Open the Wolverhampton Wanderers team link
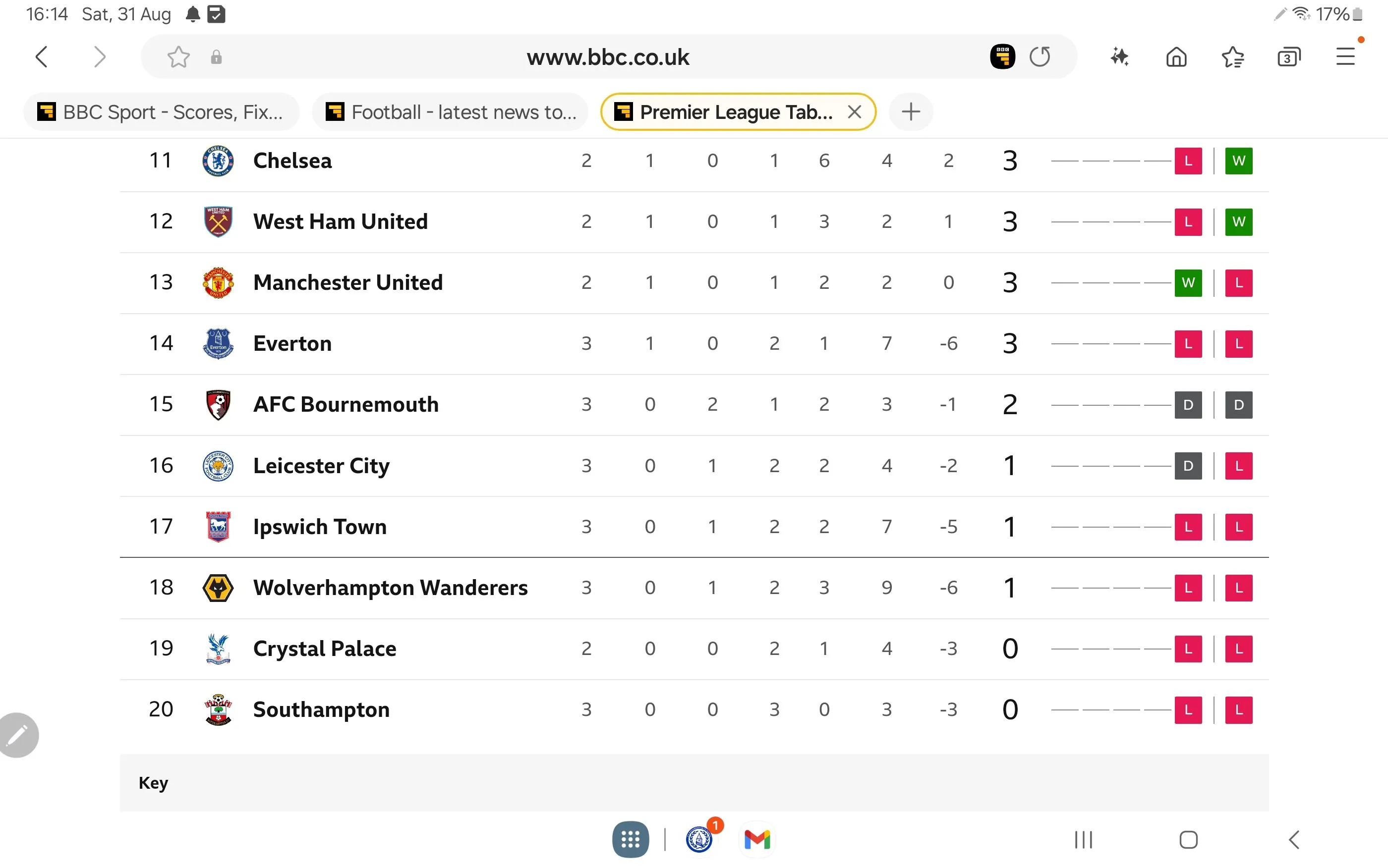 pos(390,588)
